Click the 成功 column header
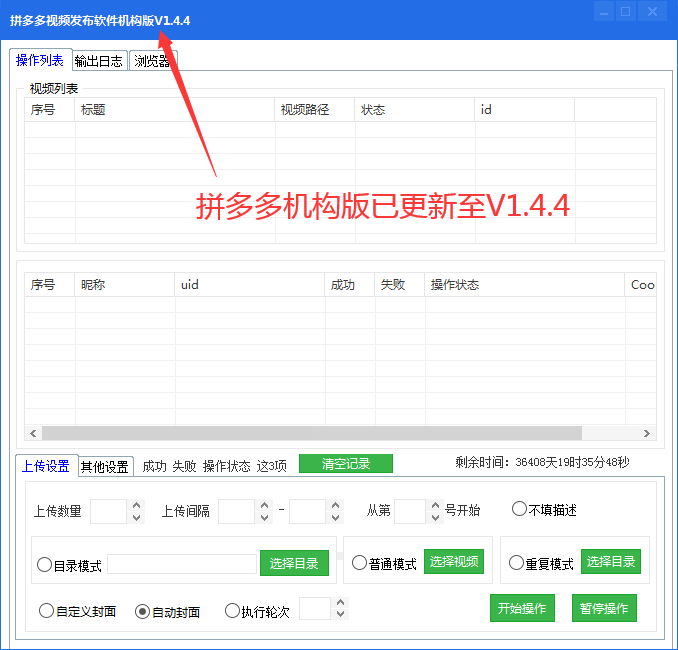 click(x=350, y=285)
